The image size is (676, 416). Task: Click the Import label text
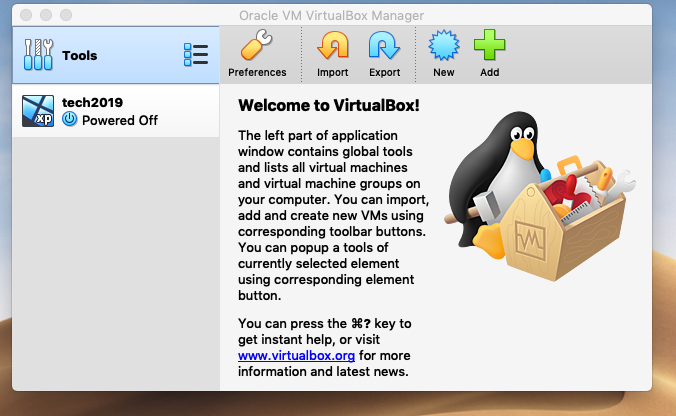click(332, 72)
